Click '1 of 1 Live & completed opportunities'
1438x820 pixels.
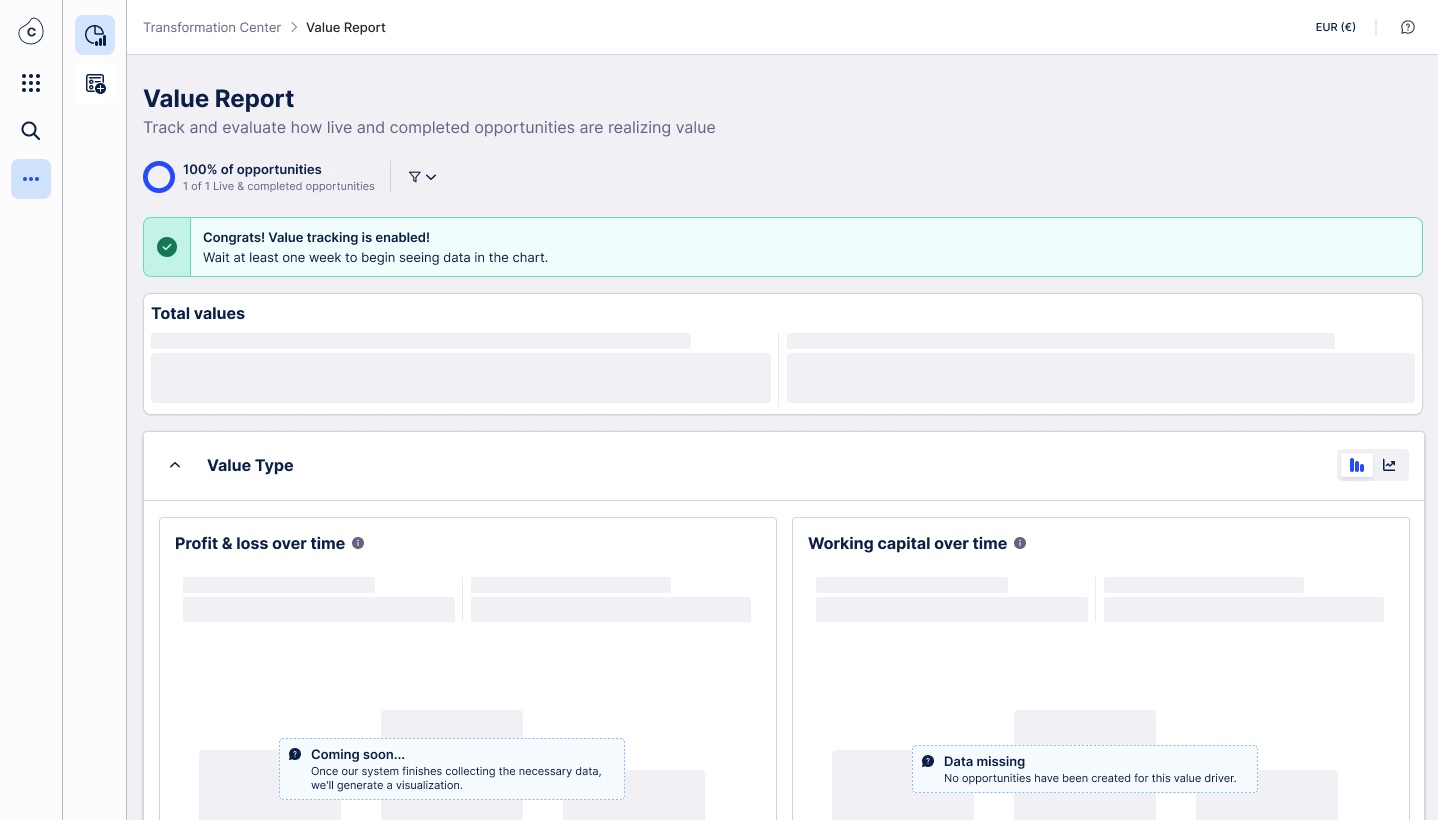tap(279, 186)
